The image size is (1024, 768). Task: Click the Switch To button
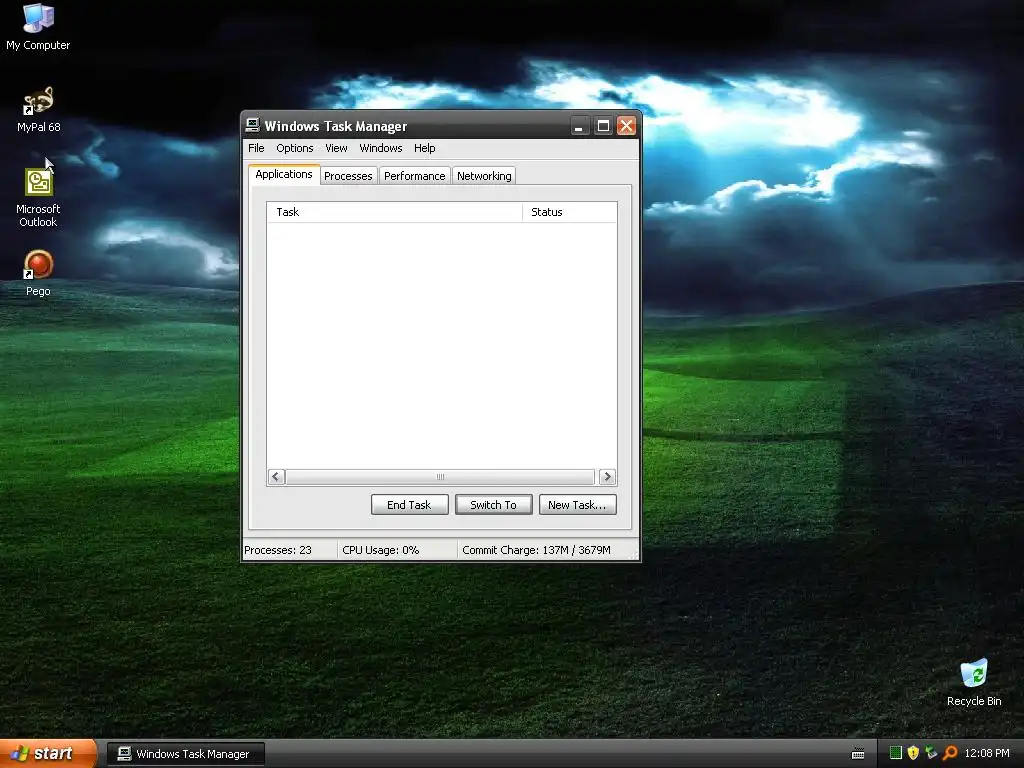pyautogui.click(x=494, y=505)
